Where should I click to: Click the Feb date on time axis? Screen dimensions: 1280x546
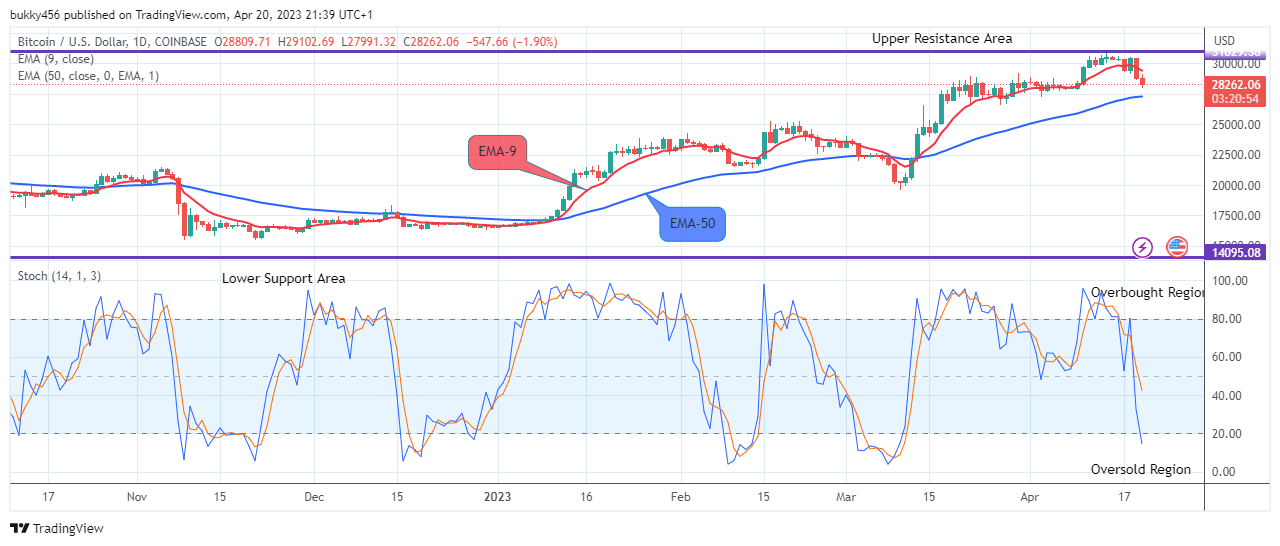tap(680, 496)
